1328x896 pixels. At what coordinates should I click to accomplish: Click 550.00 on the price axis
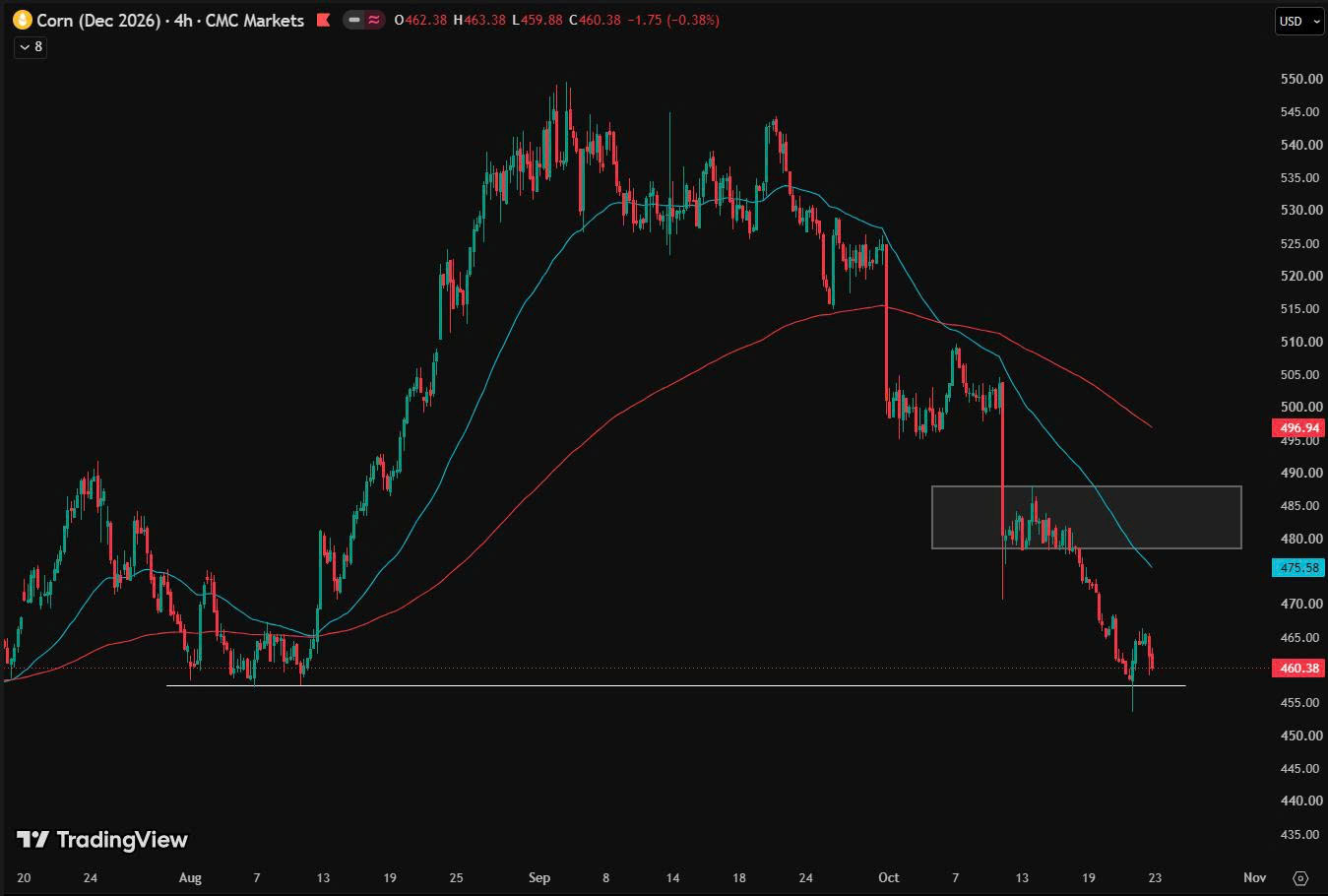(1300, 79)
